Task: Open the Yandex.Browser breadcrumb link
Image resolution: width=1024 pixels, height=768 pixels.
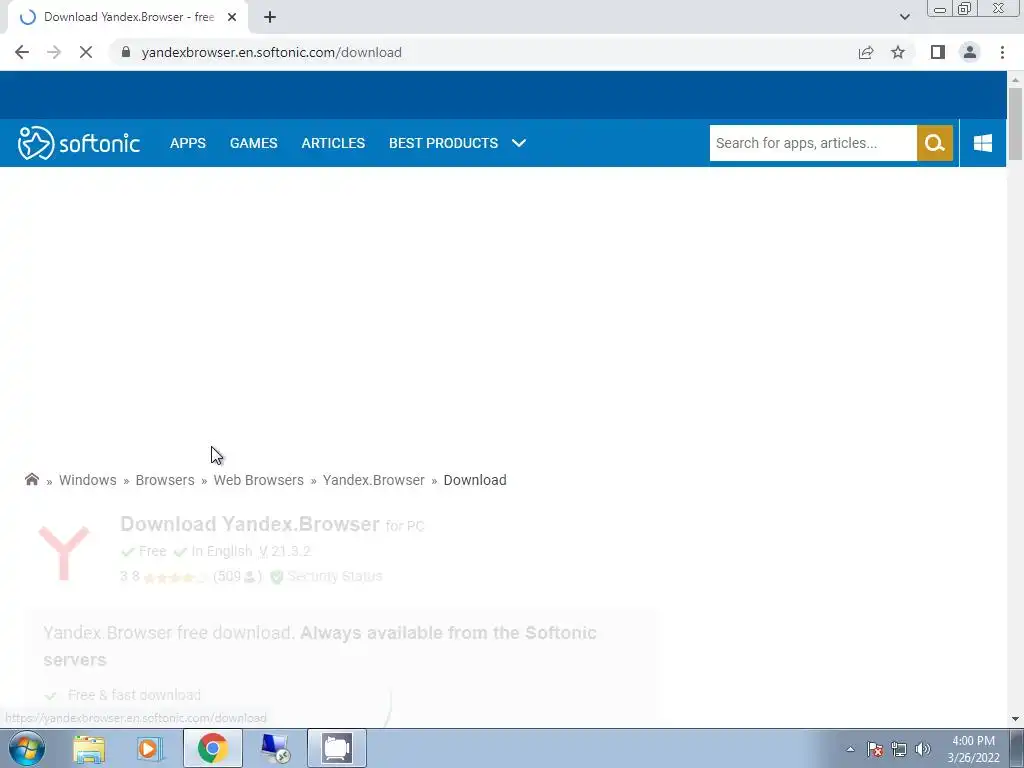Action: pos(374,480)
